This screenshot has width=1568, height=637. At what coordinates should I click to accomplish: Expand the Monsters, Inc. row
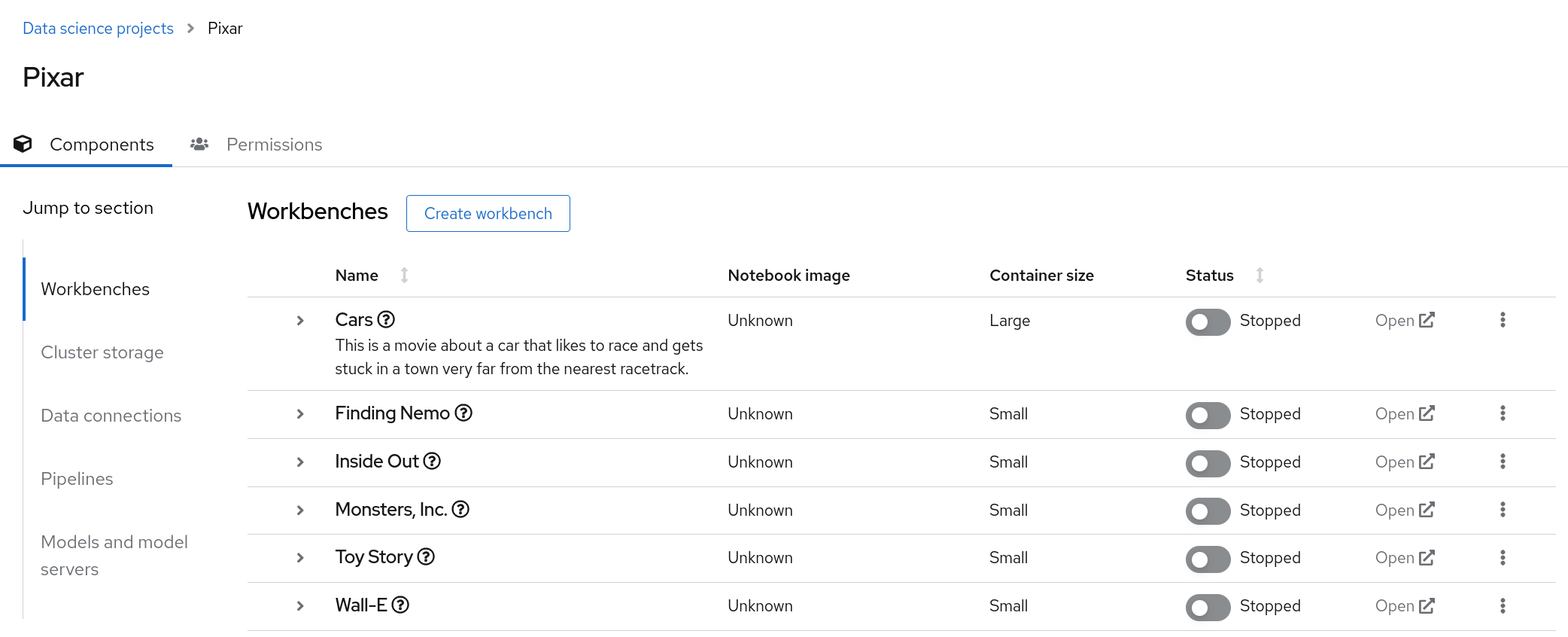pos(300,511)
